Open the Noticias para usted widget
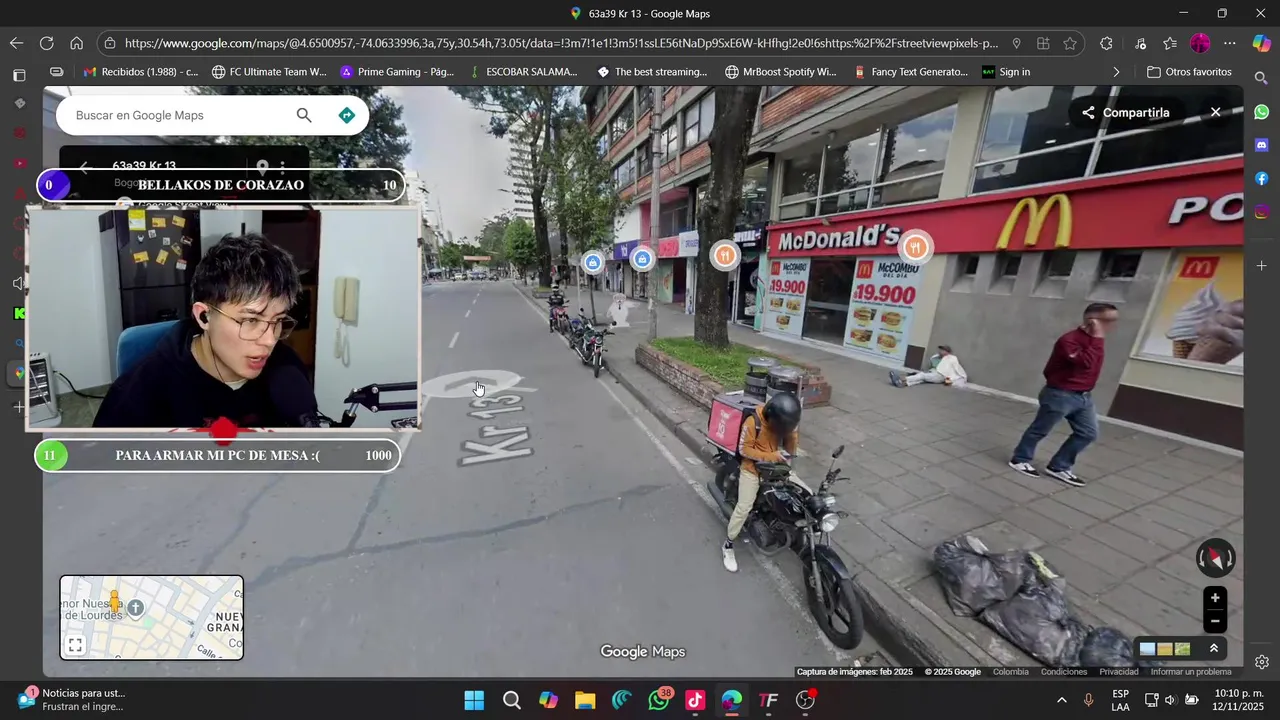The width and height of the screenshot is (1280, 720). (x=70, y=699)
